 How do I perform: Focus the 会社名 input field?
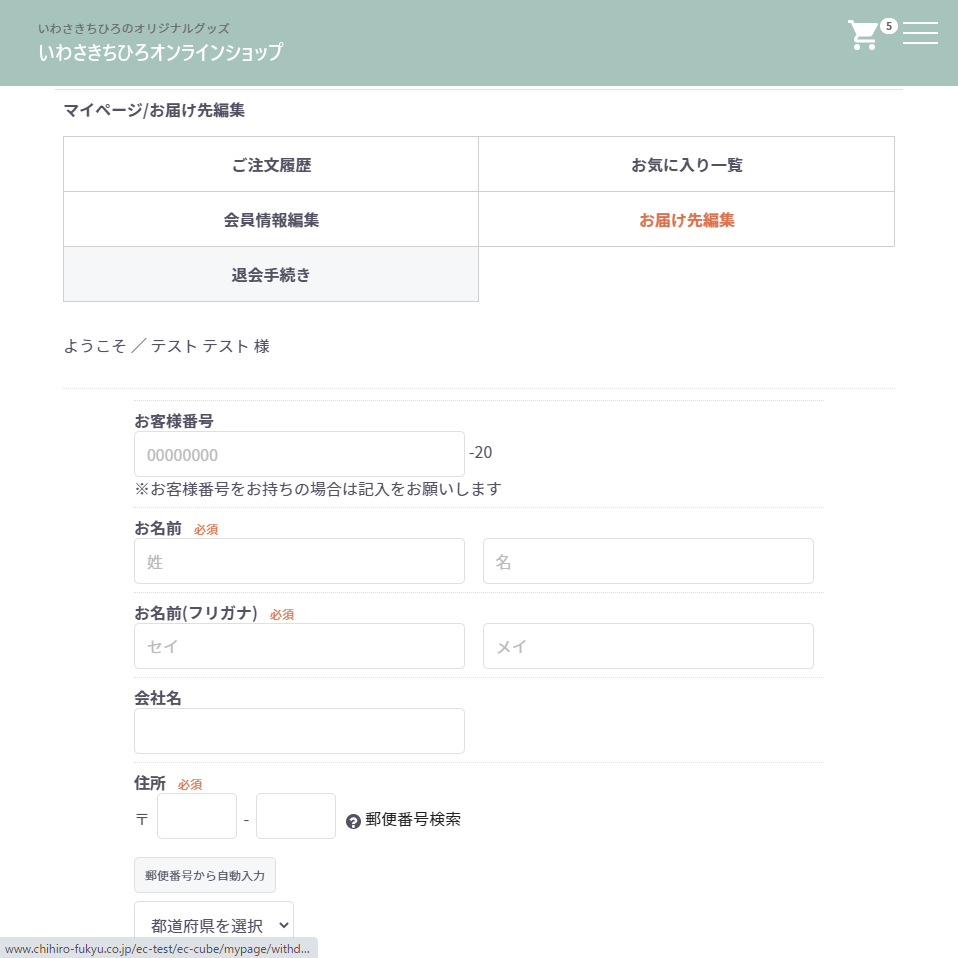(299, 731)
